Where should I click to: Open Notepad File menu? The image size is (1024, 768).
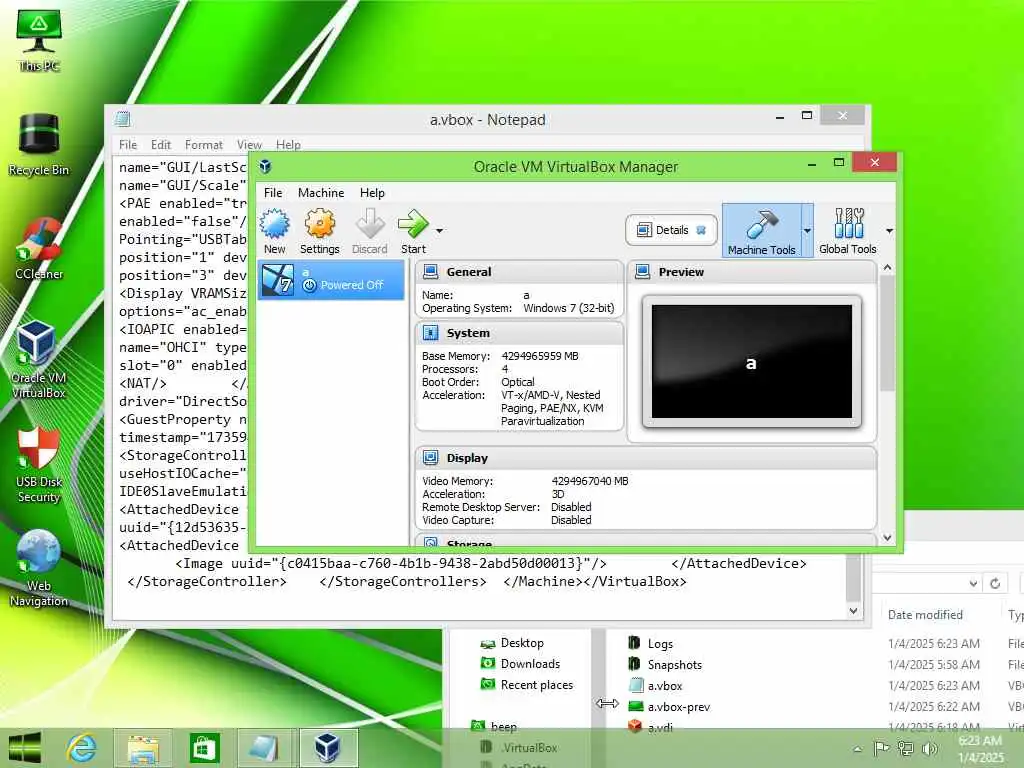pyautogui.click(x=128, y=144)
